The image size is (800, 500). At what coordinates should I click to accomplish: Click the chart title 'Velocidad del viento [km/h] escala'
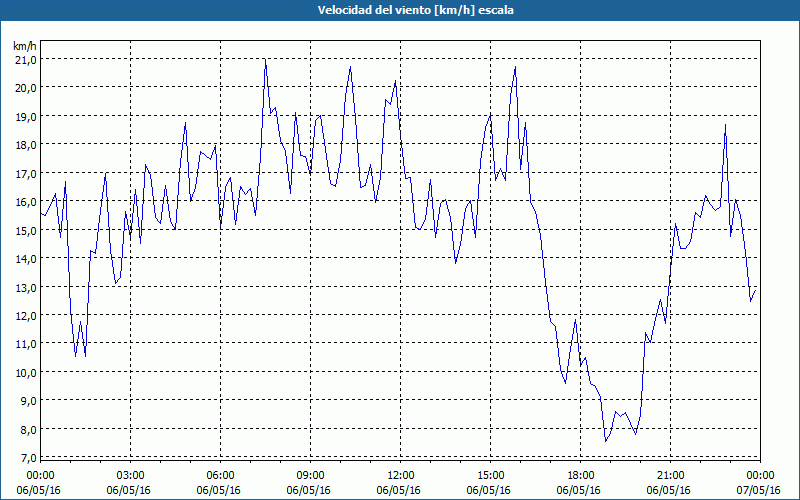pyautogui.click(x=415, y=10)
